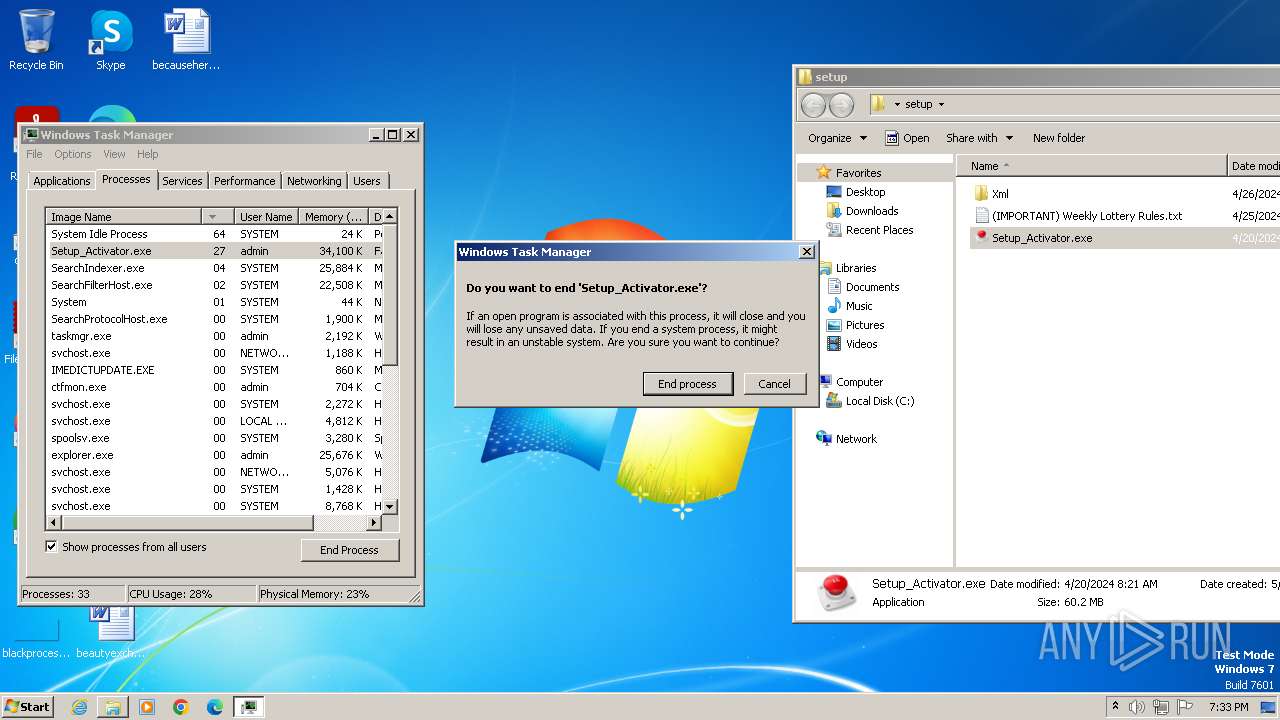1280x720 pixels.
Task: Open the Options menu in Task Manager
Action: tap(73, 154)
